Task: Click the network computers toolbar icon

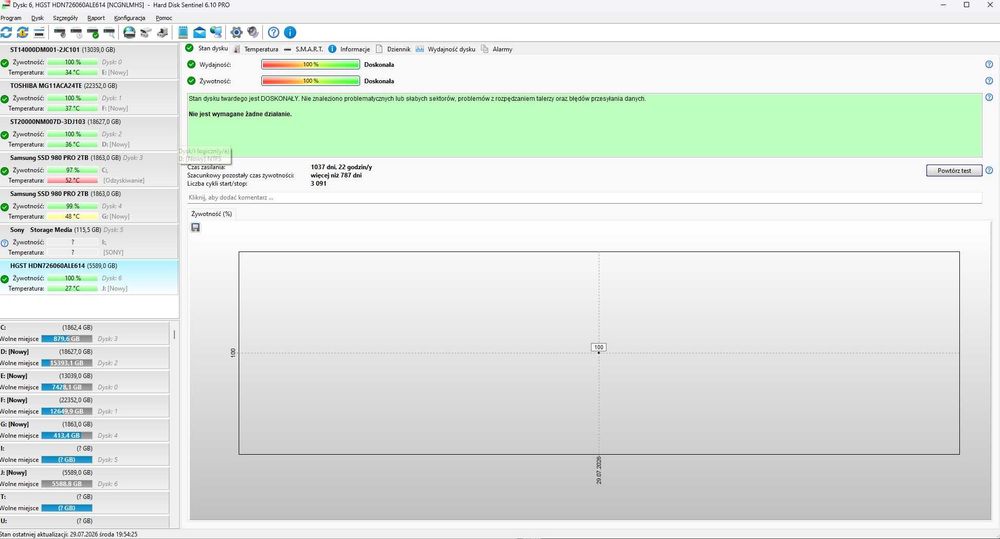Action: click(216, 33)
